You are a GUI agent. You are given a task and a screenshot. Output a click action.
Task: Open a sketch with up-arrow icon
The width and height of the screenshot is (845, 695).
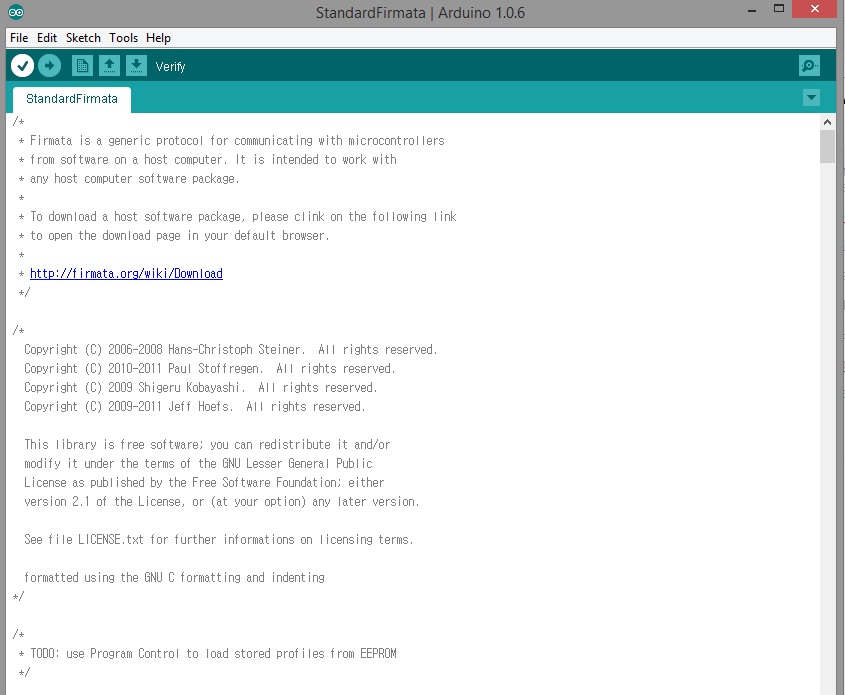109,66
